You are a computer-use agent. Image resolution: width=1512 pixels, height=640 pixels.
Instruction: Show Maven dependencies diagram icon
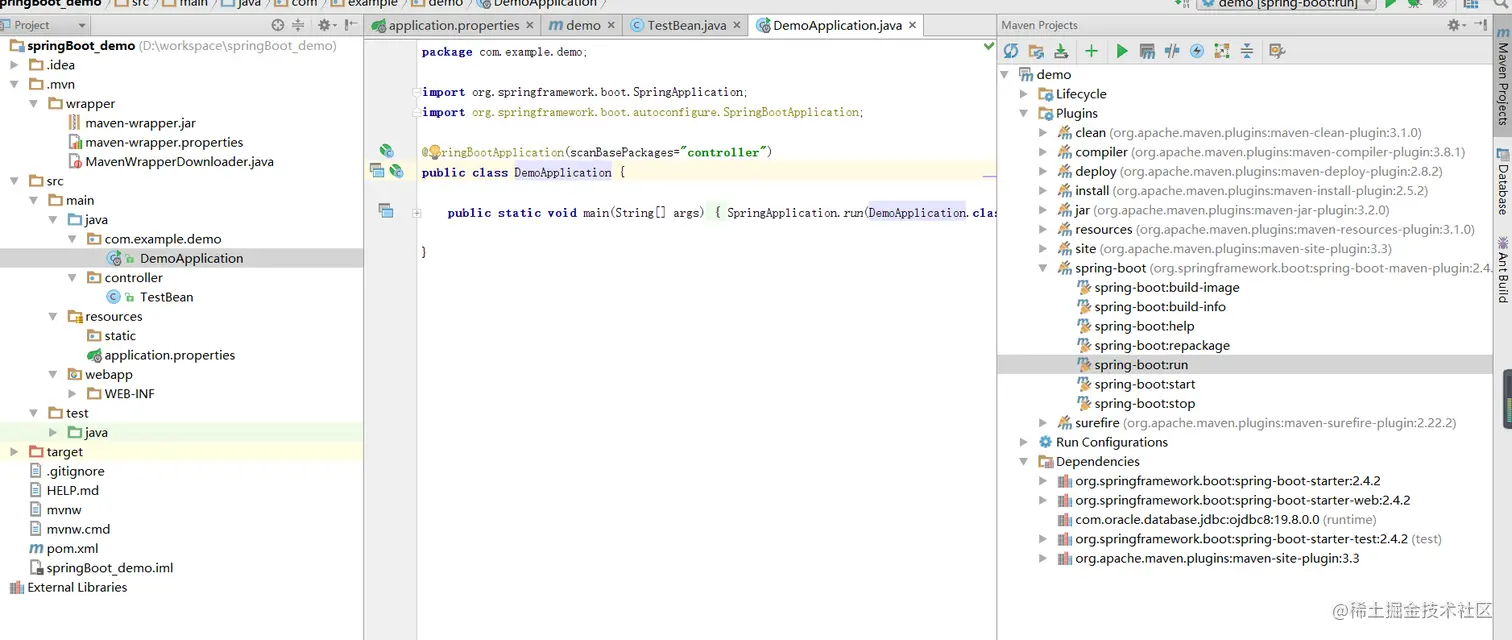1222,51
